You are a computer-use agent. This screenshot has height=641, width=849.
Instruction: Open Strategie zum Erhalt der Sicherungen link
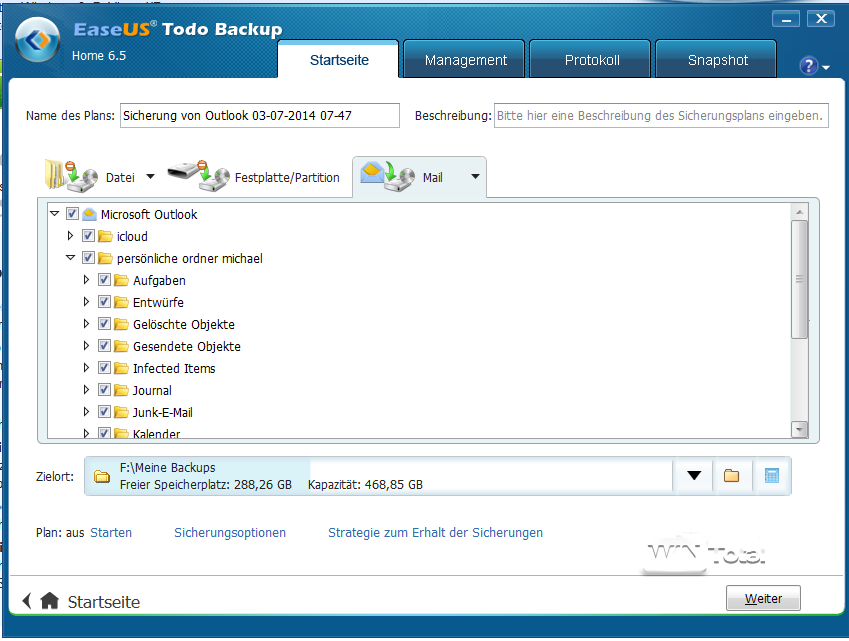tap(435, 533)
